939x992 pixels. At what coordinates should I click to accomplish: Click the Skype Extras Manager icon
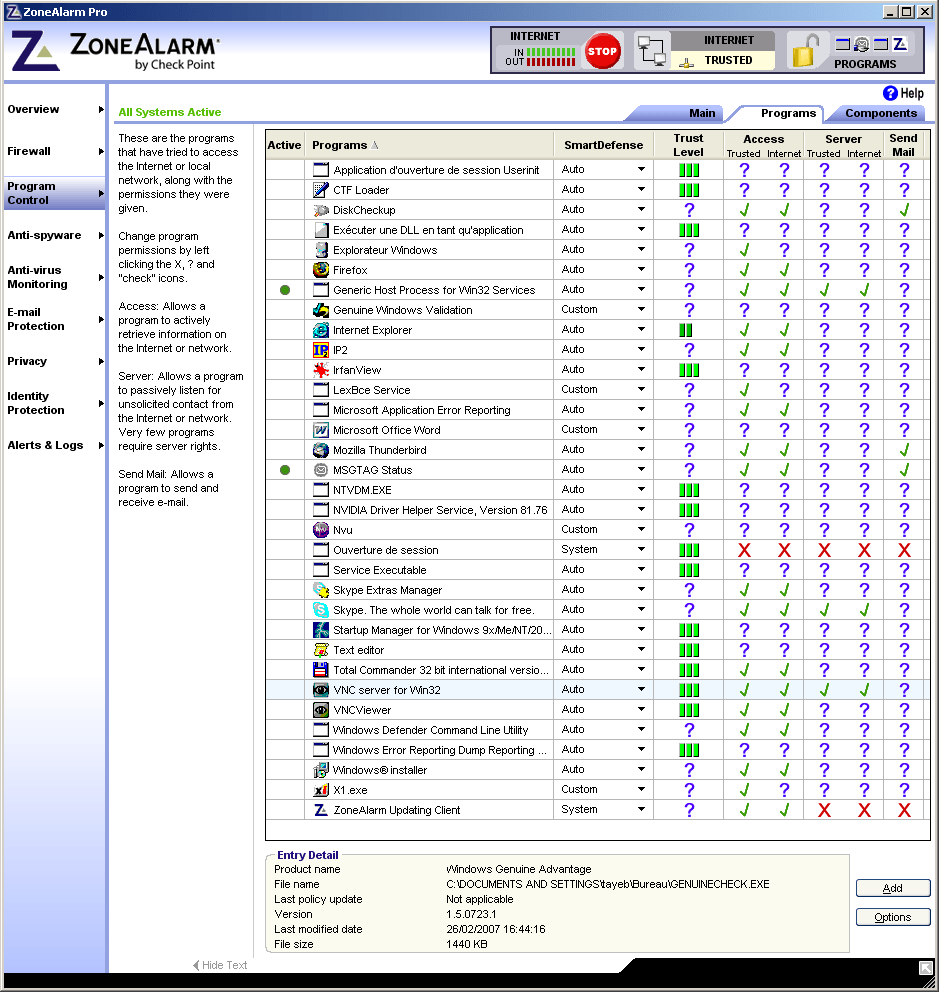coord(321,590)
